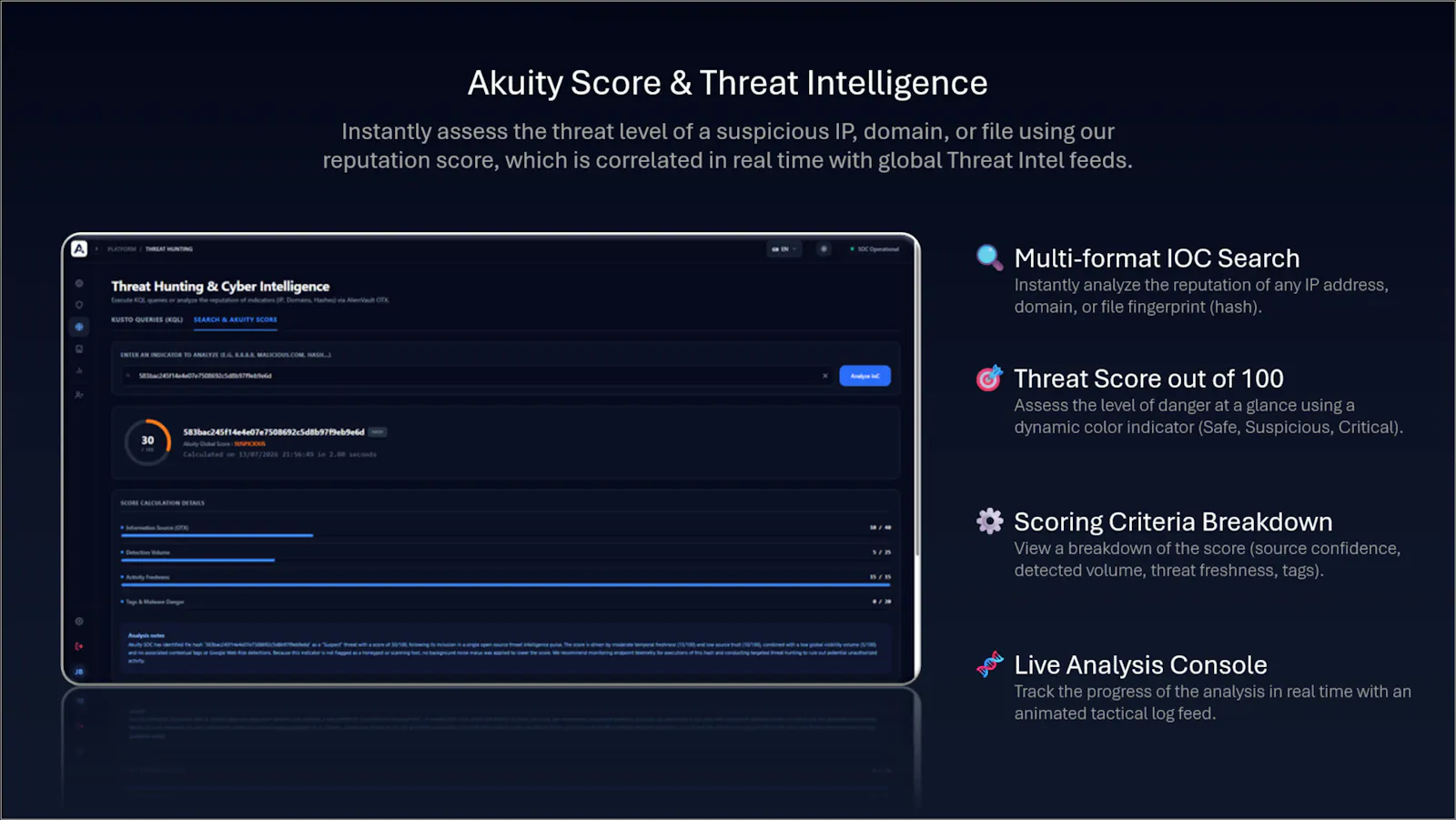Click the JB user avatar in the sidebar
1456x820 pixels.
pyautogui.click(x=79, y=672)
